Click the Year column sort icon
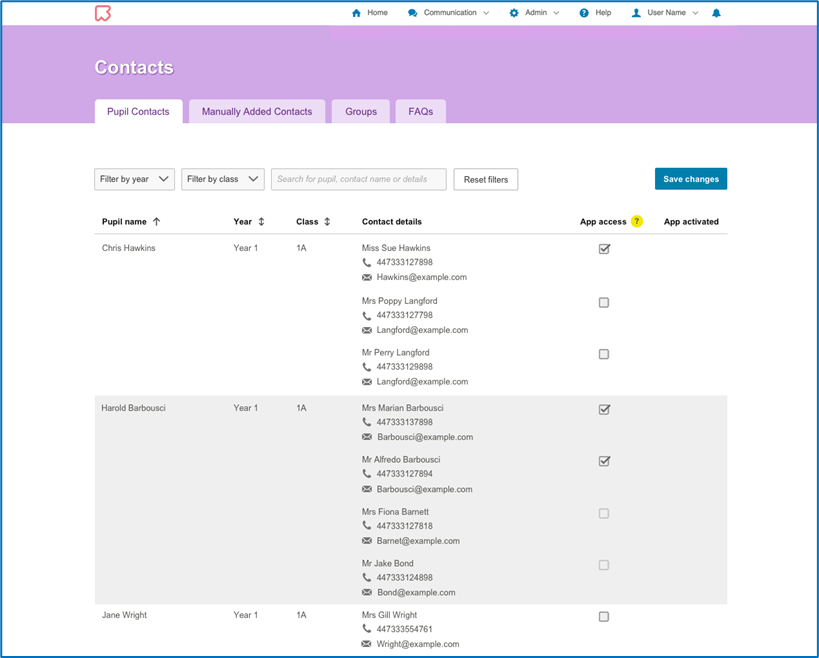The height and width of the screenshot is (658, 819). (262, 222)
